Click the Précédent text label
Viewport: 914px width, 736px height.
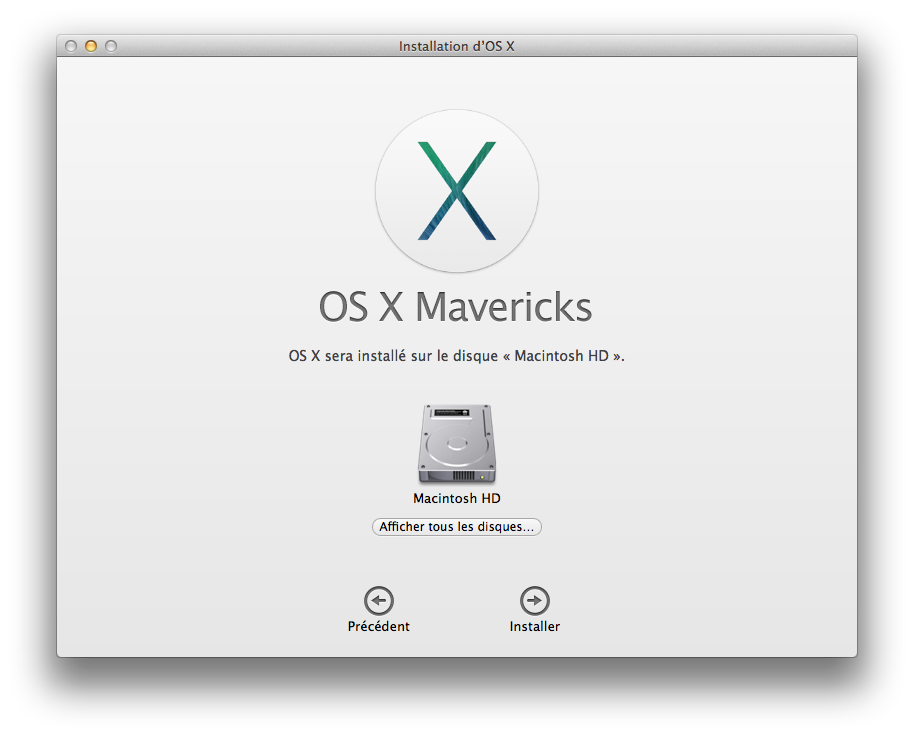tap(379, 627)
